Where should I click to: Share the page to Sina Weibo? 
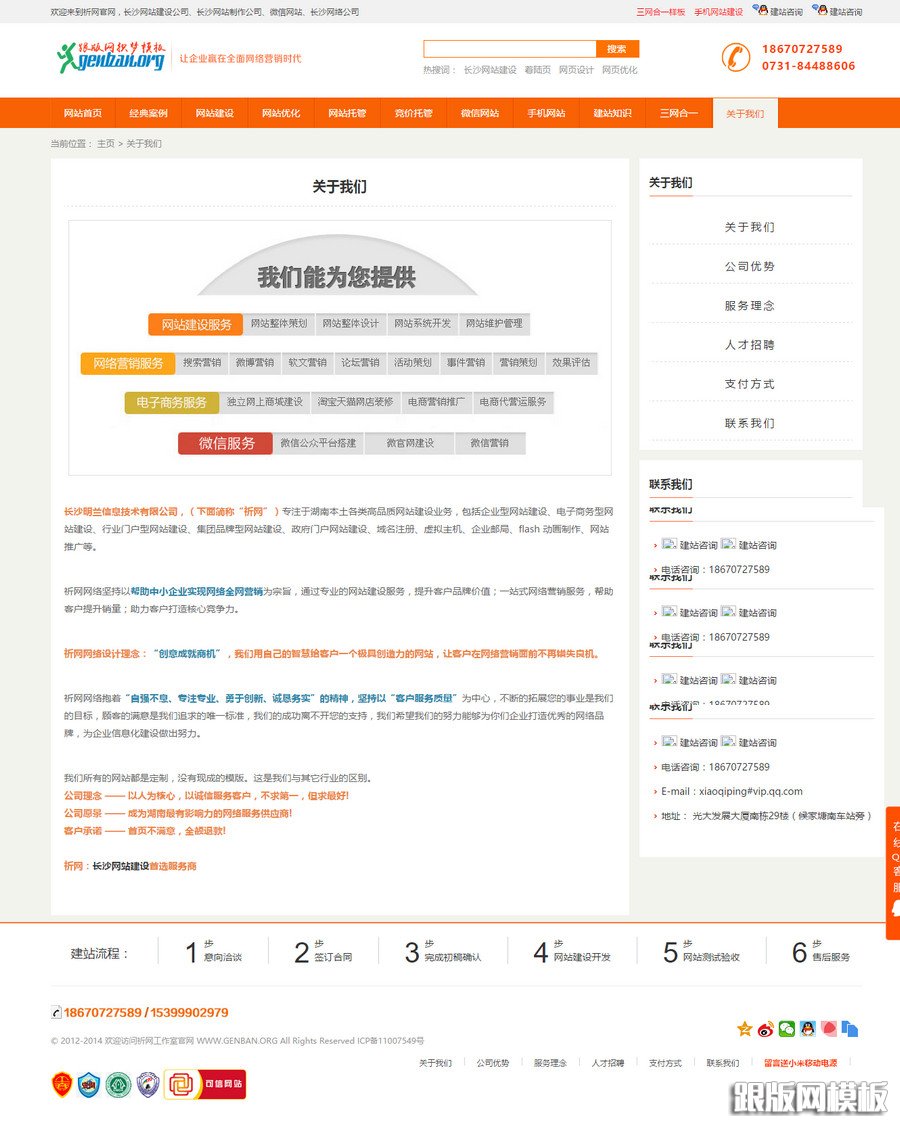pos(763,1028)
